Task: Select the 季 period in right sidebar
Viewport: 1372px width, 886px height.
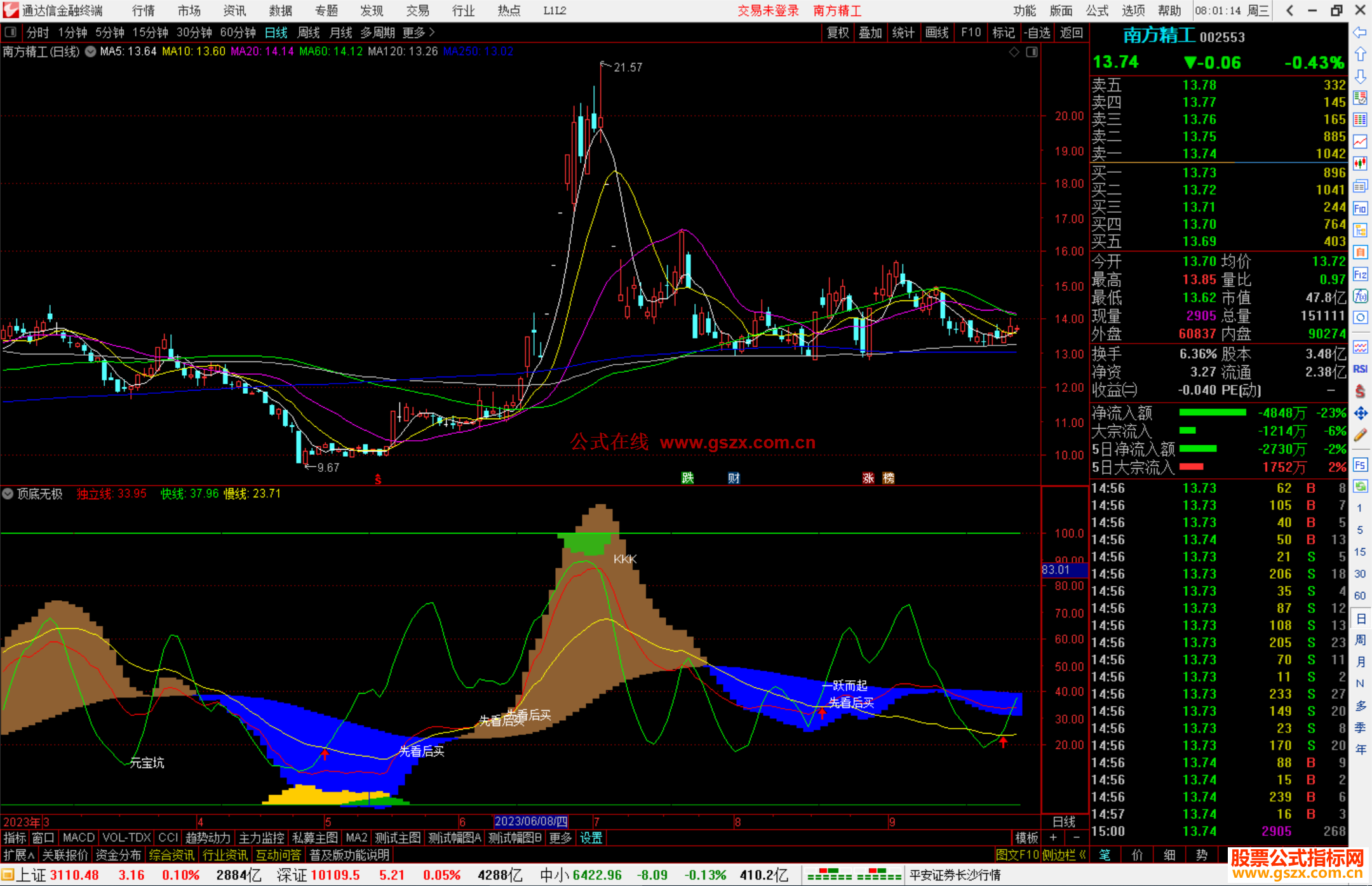Action: point(1360,727)
